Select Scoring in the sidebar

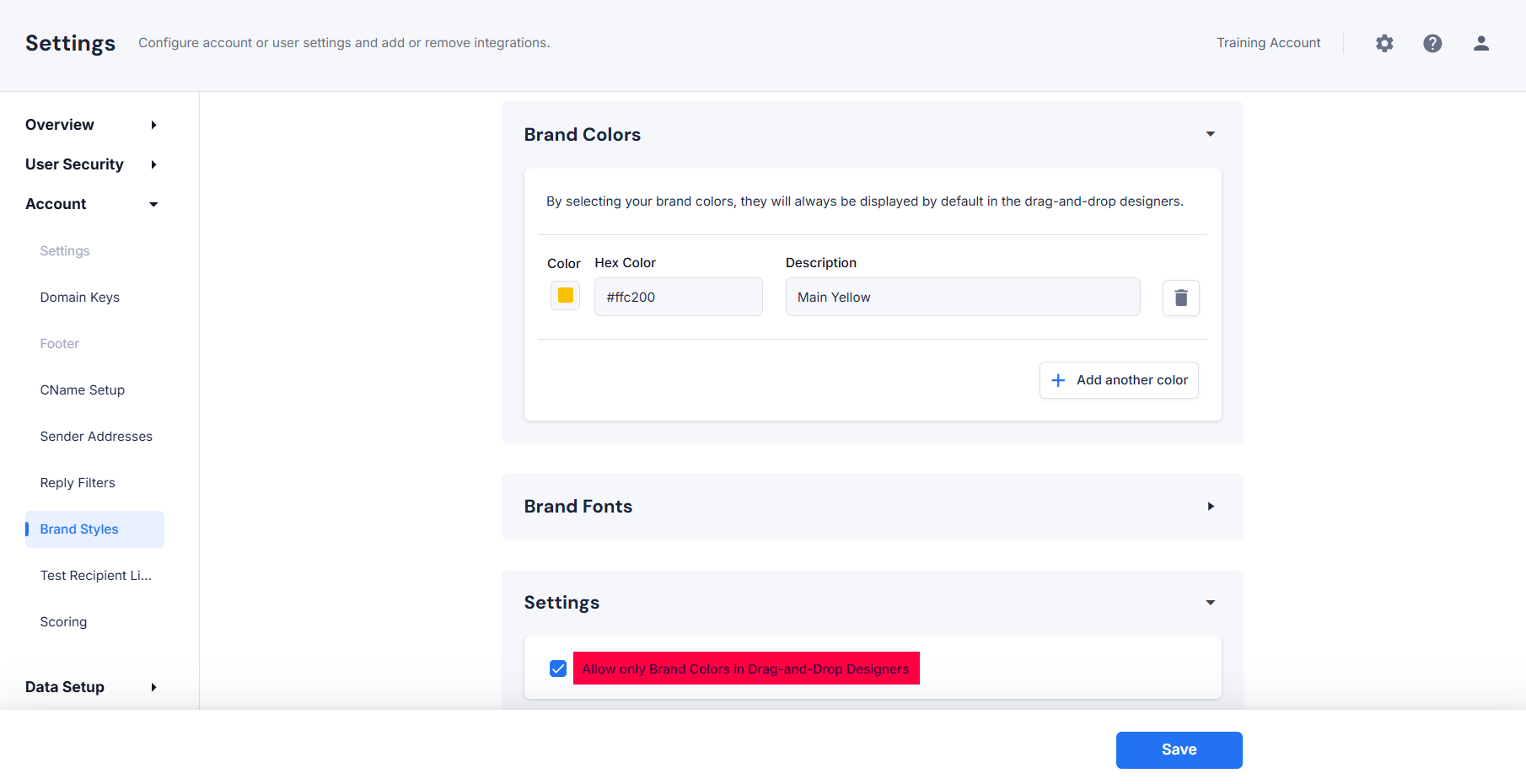click(x=63, y=622)
